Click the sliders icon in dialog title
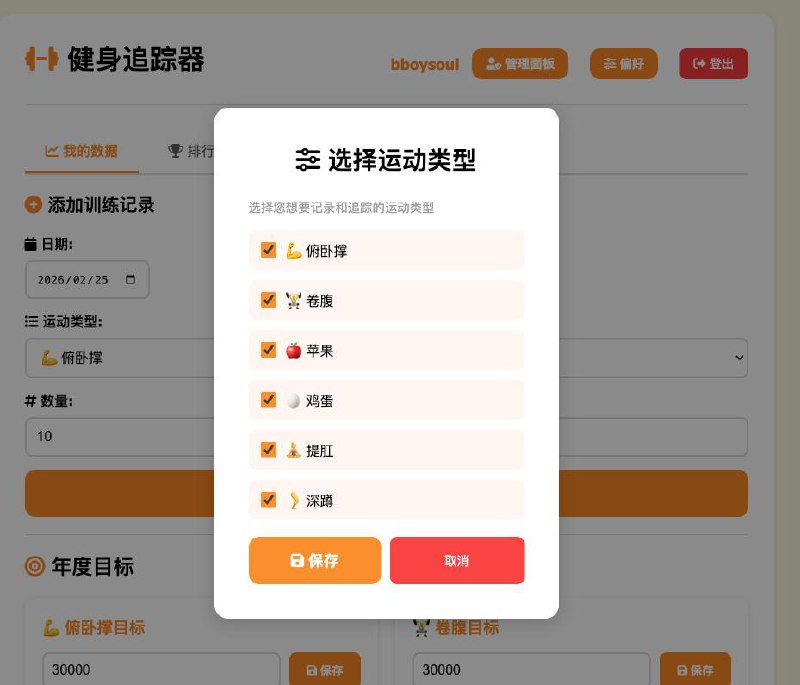This screenshot has width=800, height=685. [308, 160]
